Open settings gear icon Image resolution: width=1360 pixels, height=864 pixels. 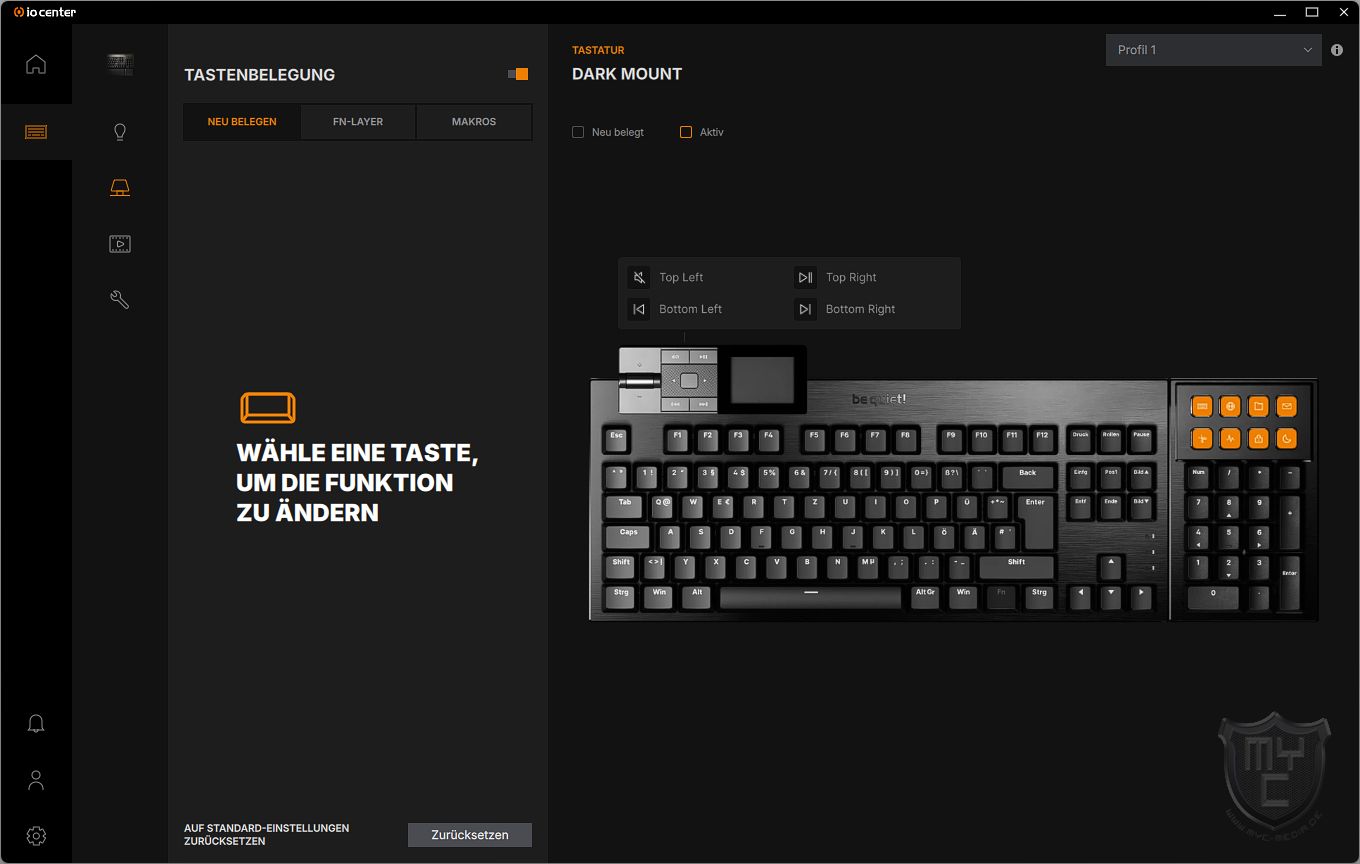click(36, 836)
